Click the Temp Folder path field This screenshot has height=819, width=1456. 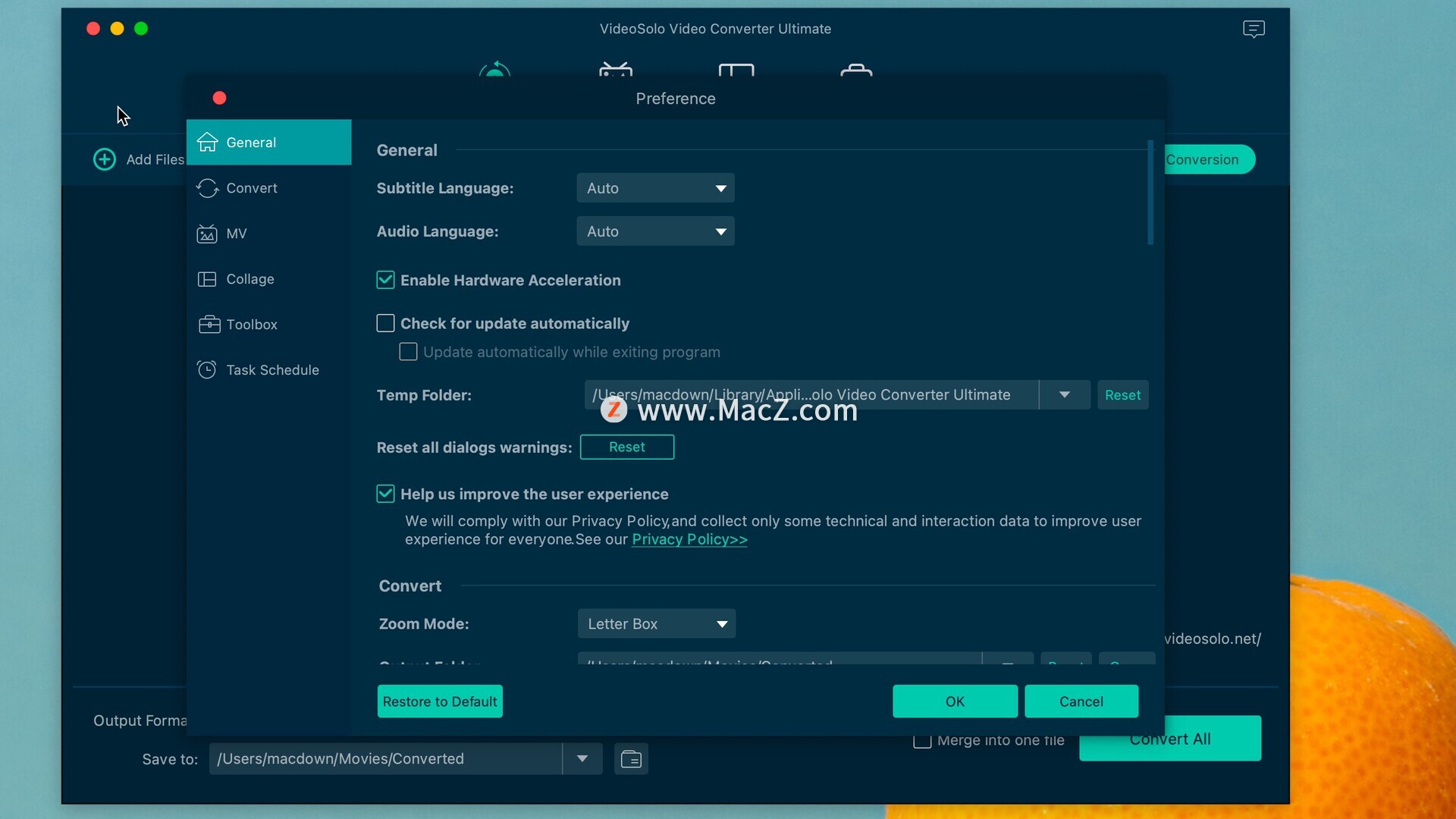(x=811, y=394)
